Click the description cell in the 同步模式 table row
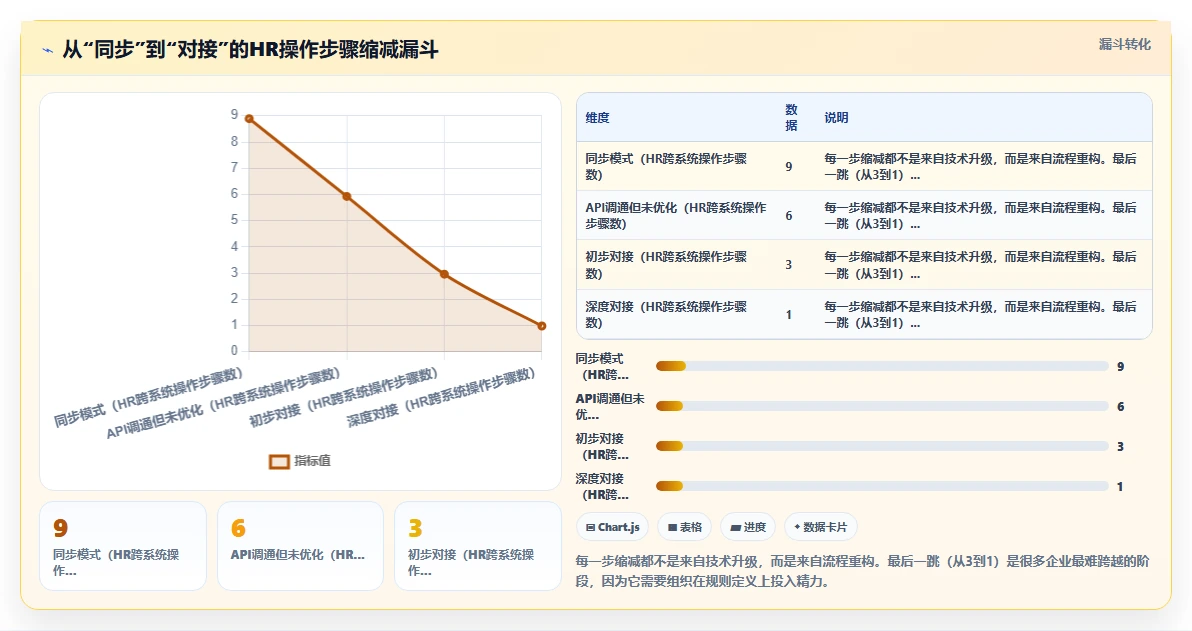The height and width of the screenshot is (631, 1192). [981, 166]
